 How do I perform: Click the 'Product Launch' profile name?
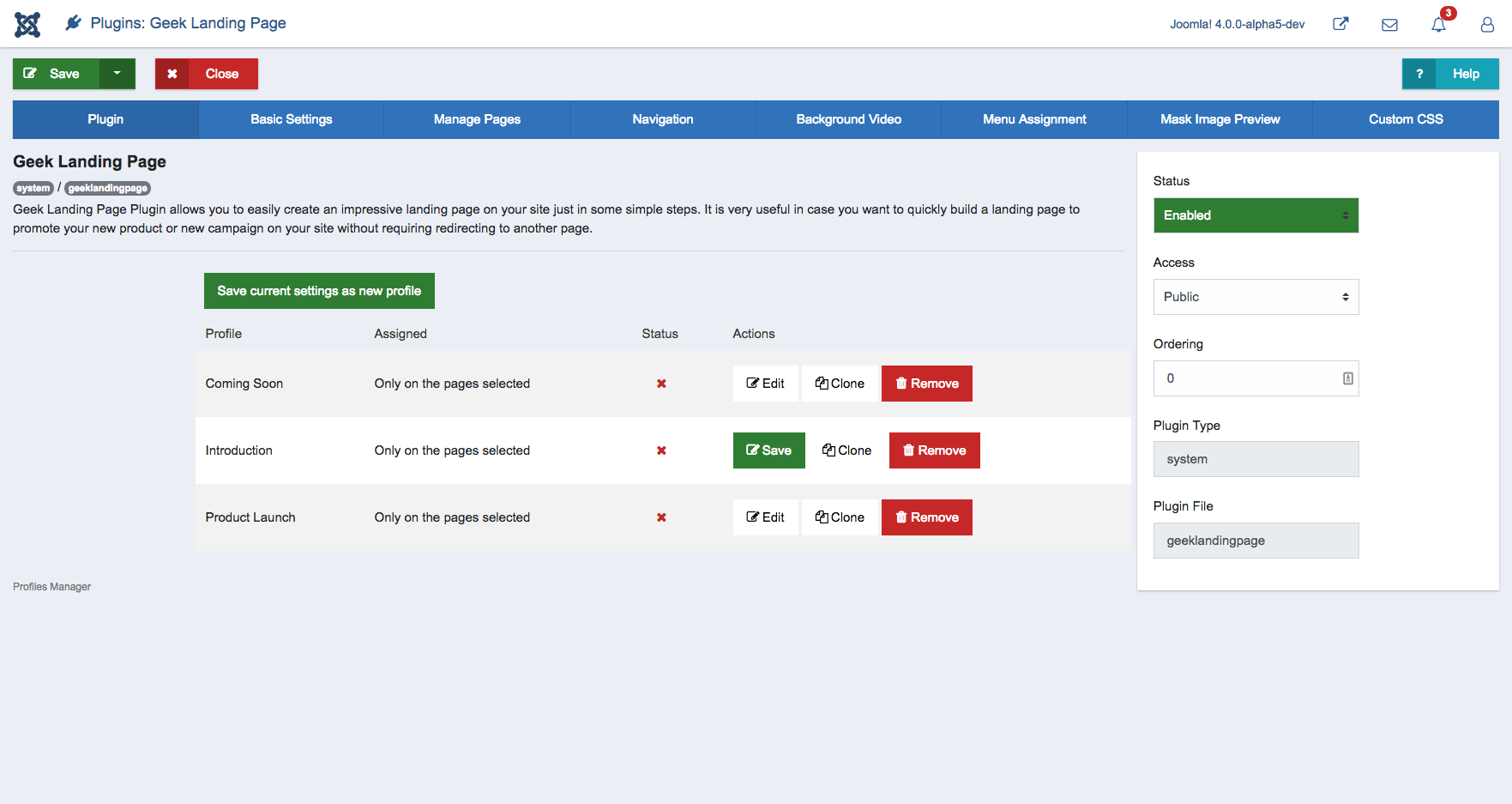point(250,517)
